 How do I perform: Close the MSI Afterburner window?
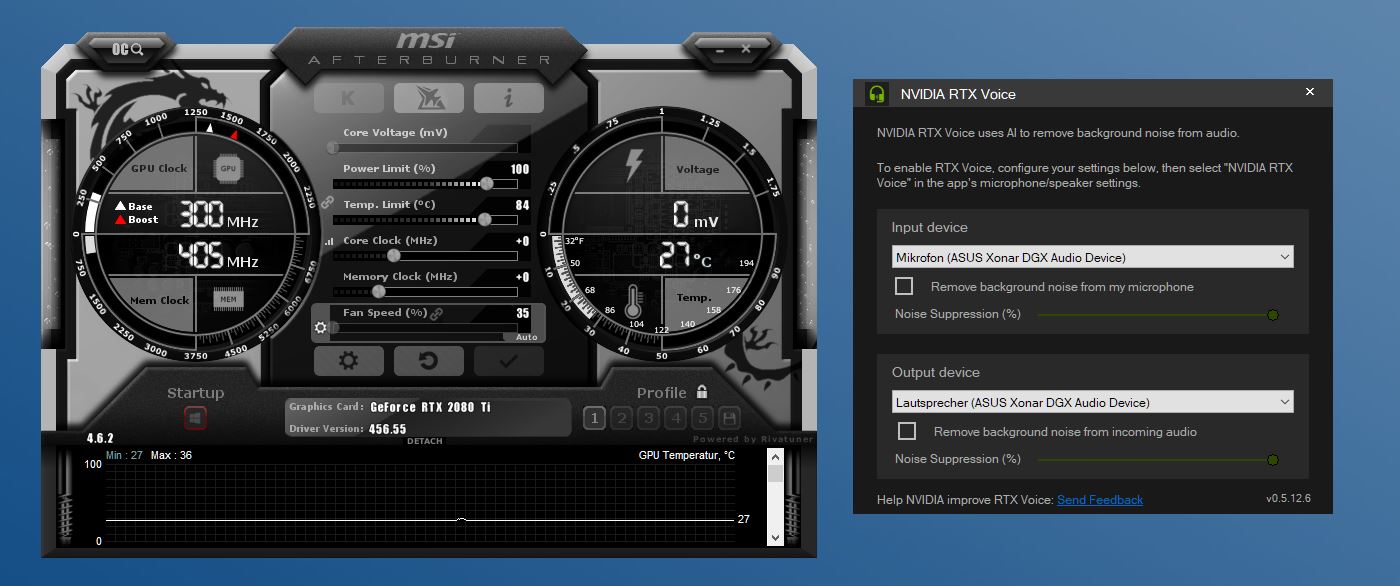[746, 47]
